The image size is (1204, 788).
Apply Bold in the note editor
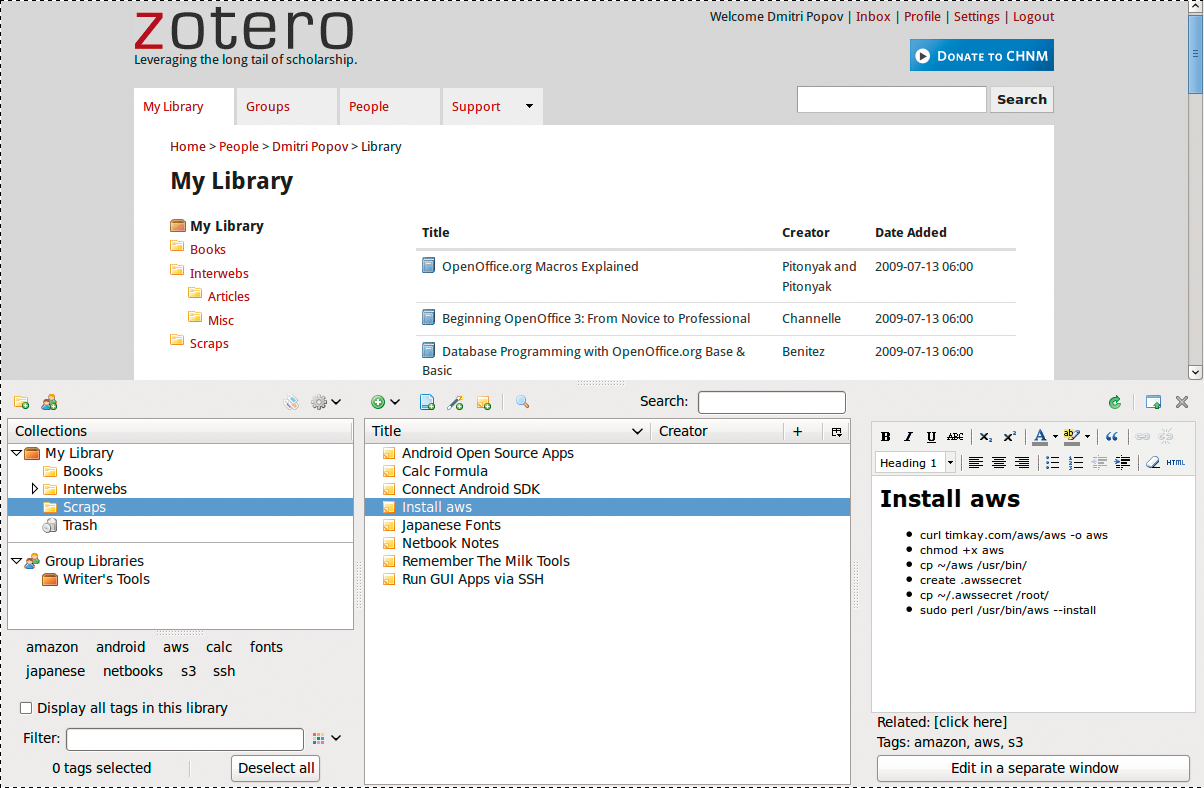point(885,436)
